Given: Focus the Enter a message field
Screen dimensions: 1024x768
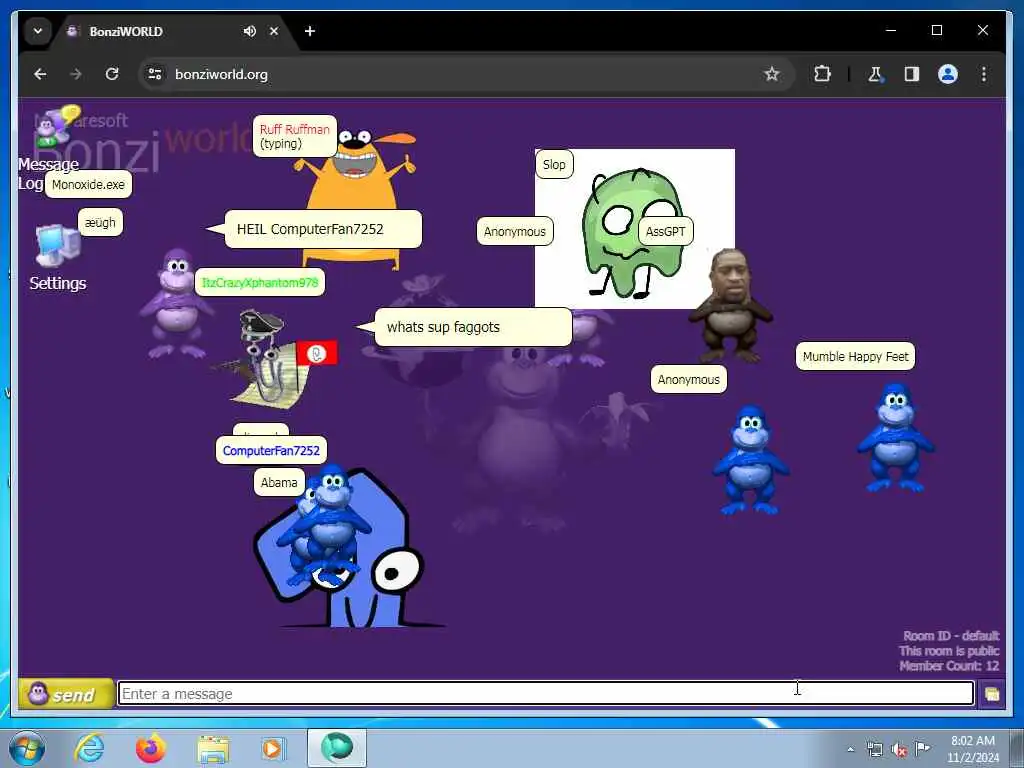Looking at the screenshot, I should 545,694.
